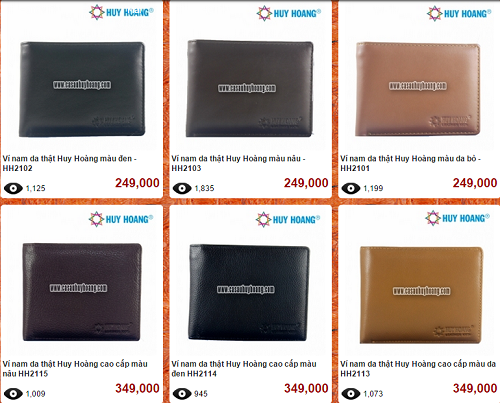Click the Huy Hoang logo above the tan HH2113 wallet
Image resolution: width=500 pixels, height=403 pixels.
tap(457, 218)
